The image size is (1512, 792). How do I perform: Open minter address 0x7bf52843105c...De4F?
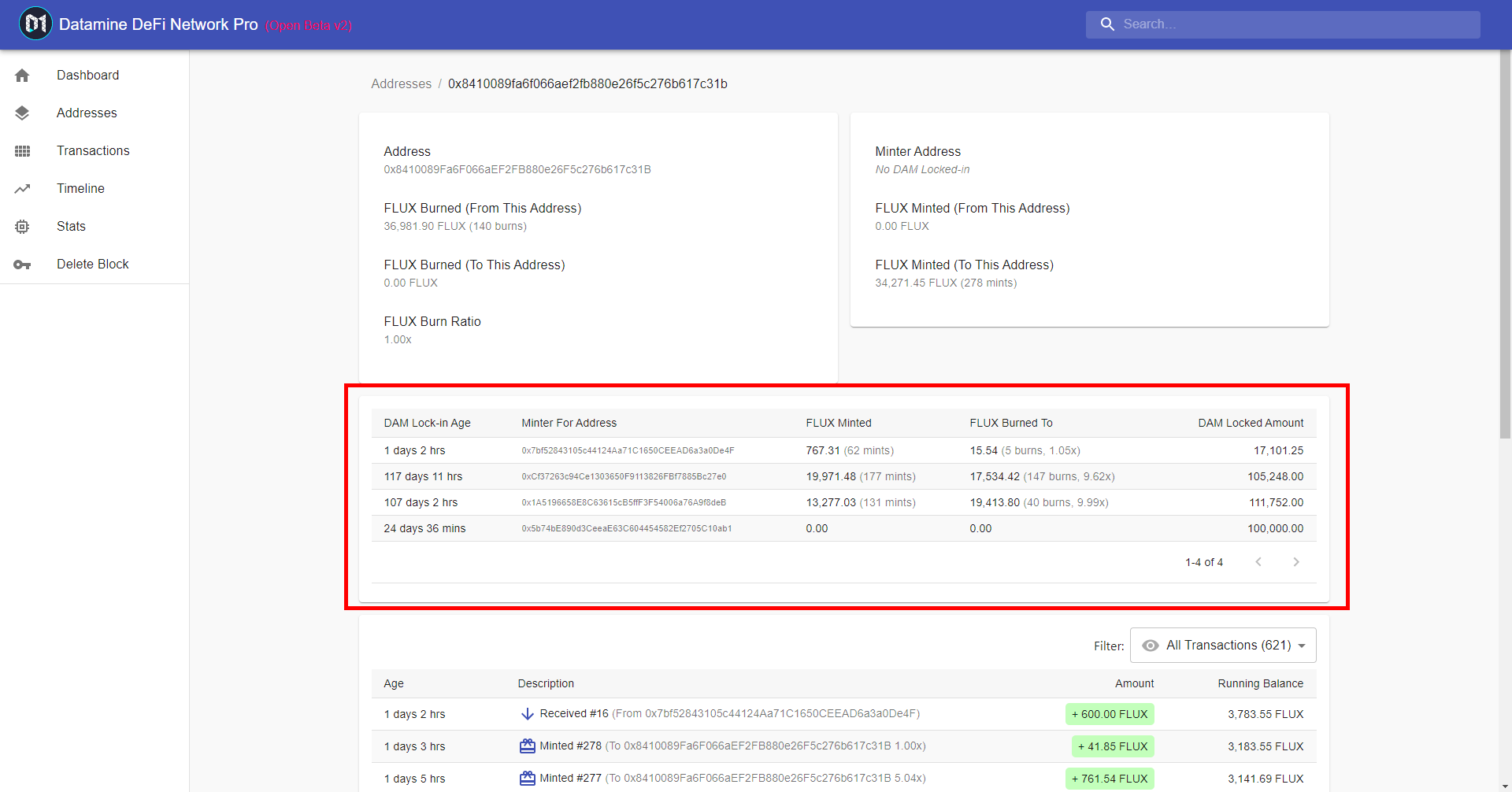click(628, 451)
